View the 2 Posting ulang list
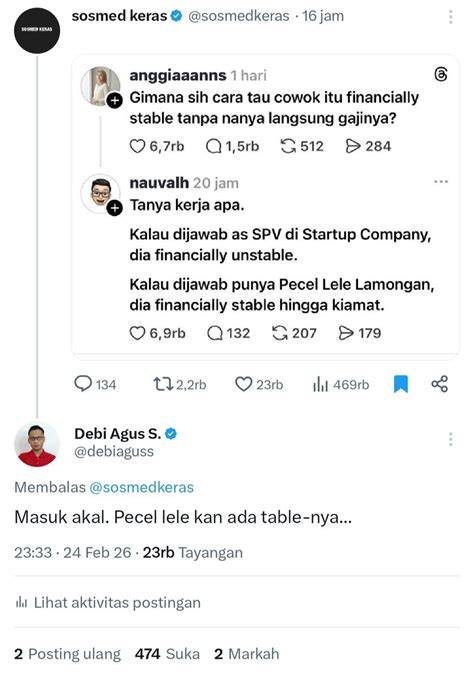This screenshot has height=679, width=474. click(67, 654)
